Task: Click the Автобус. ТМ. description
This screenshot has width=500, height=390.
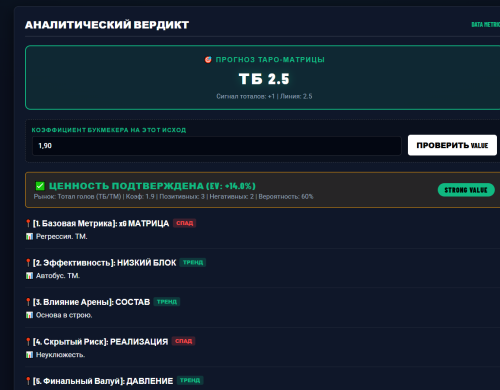Action: tap(58, 276)
